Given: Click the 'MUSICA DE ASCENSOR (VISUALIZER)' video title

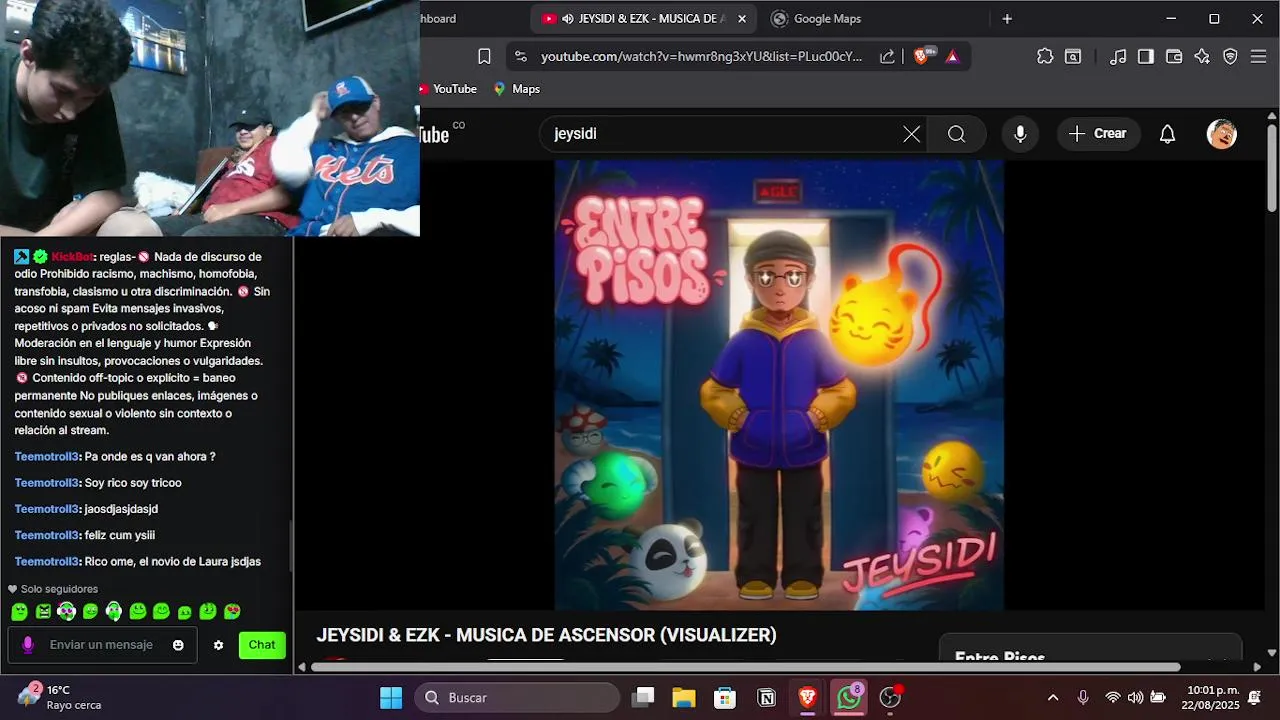Looking at the screenshot, I should 617,635.
